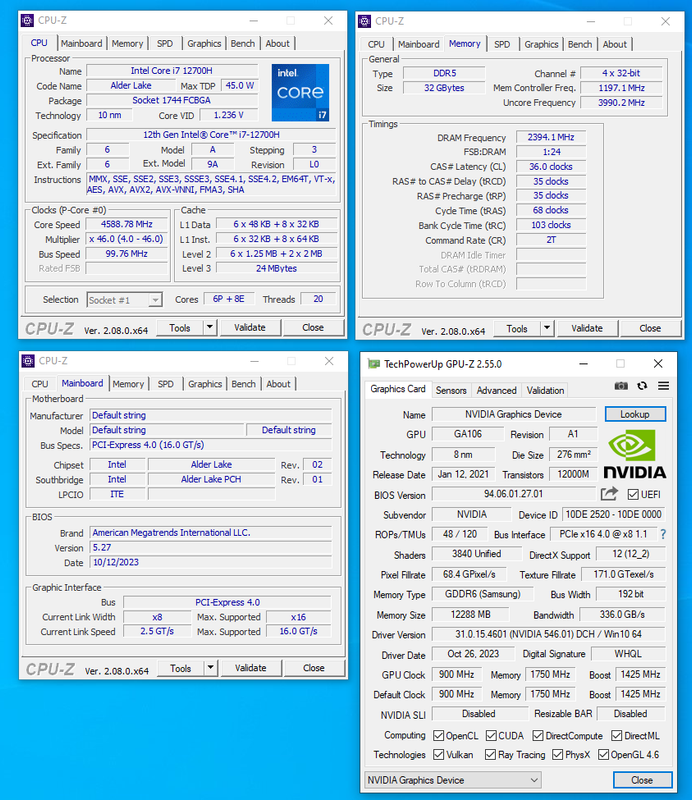Click the Cores value 6P + 8E

(229, 299)
